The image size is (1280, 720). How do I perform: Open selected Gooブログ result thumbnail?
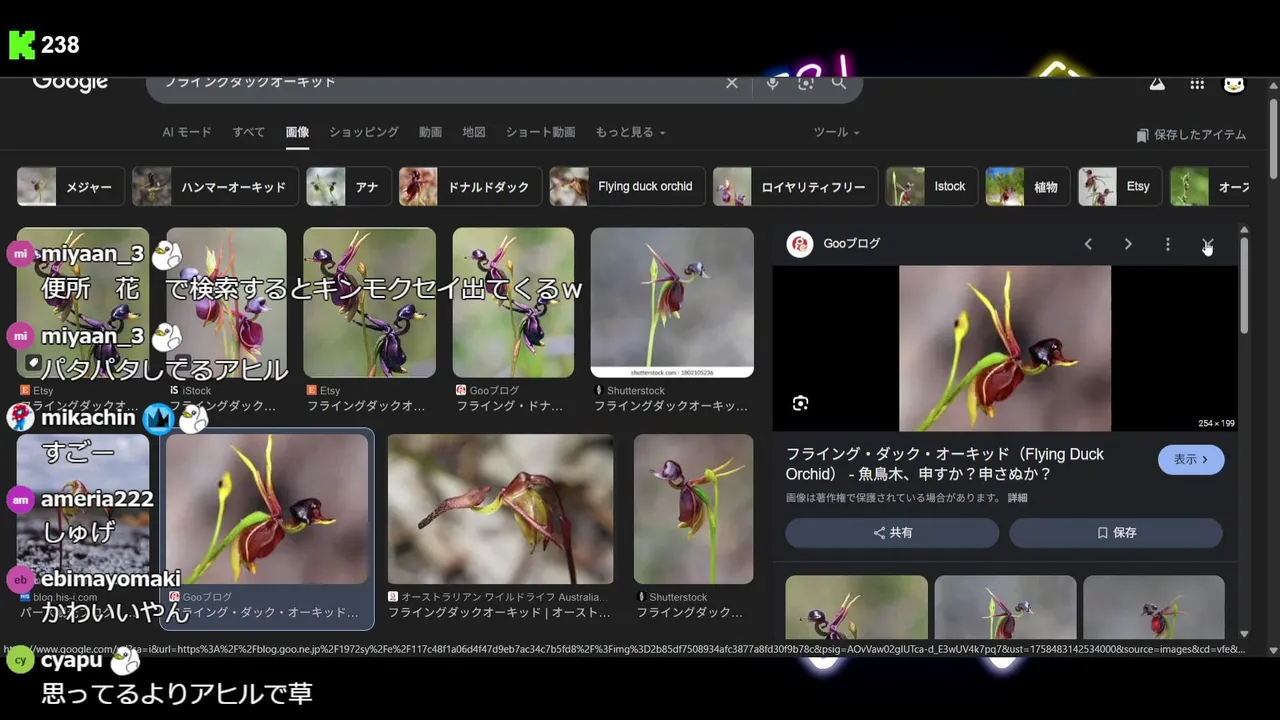[x=267, y=509]
